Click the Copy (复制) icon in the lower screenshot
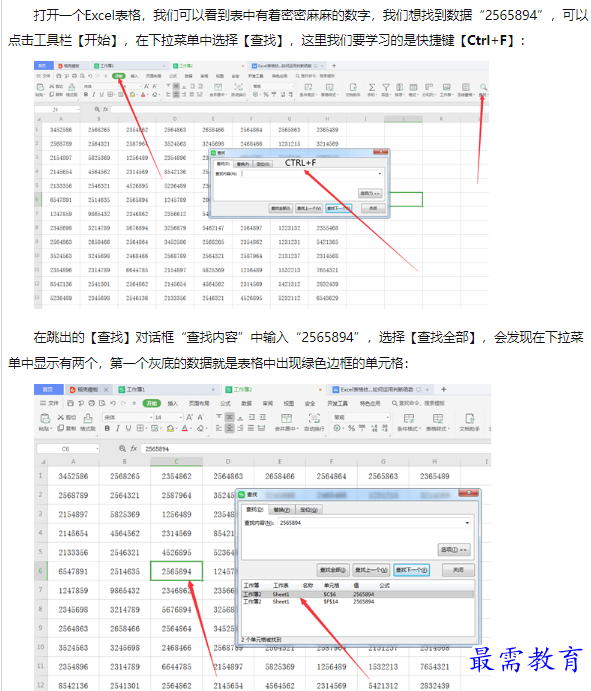This screenshot has width=591, height=691. pyautogui.click(x=61, y=428)
